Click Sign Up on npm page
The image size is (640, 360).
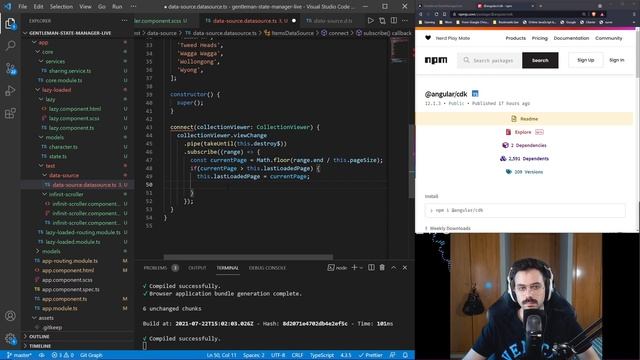pos(586,60)
